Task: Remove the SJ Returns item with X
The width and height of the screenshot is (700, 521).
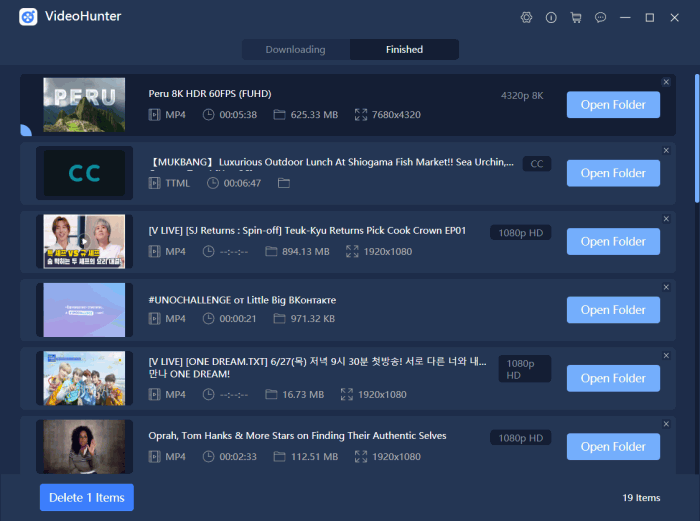Action: [666, 219]
